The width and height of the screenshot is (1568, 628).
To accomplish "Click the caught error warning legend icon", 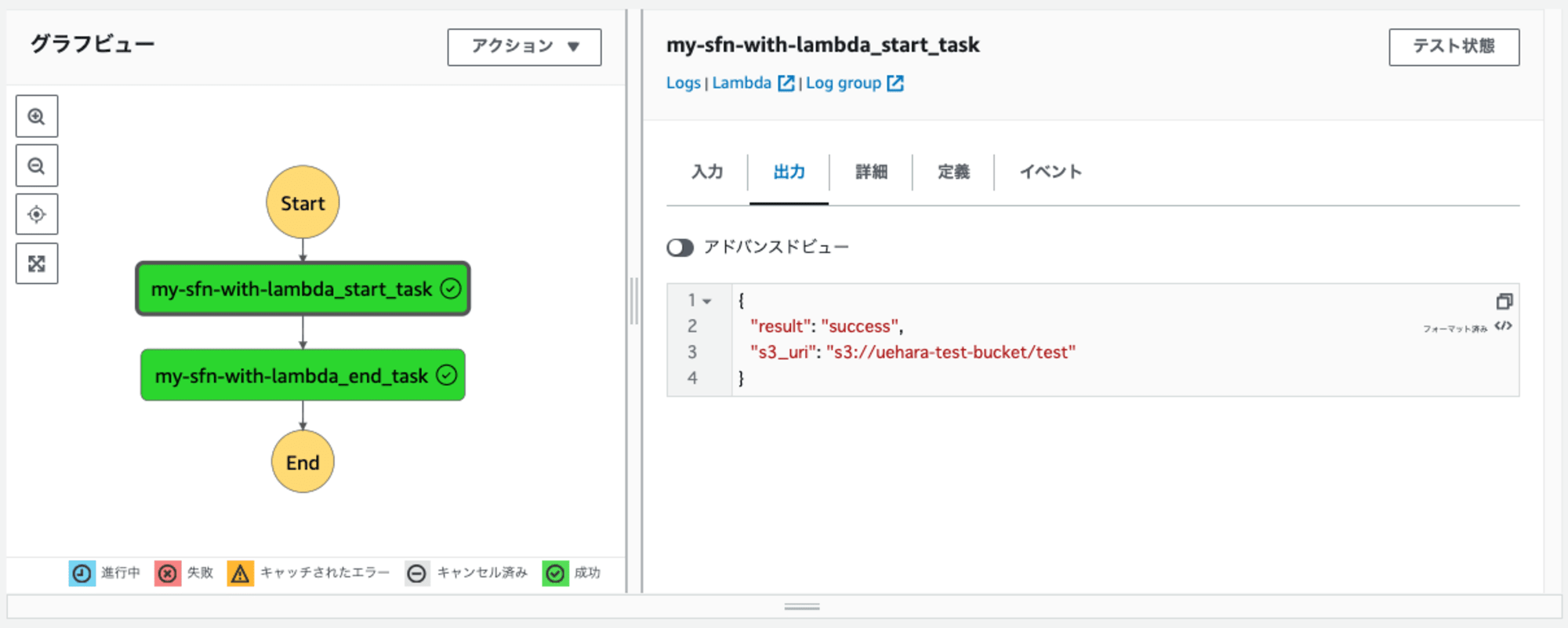I will click(241, 573).
